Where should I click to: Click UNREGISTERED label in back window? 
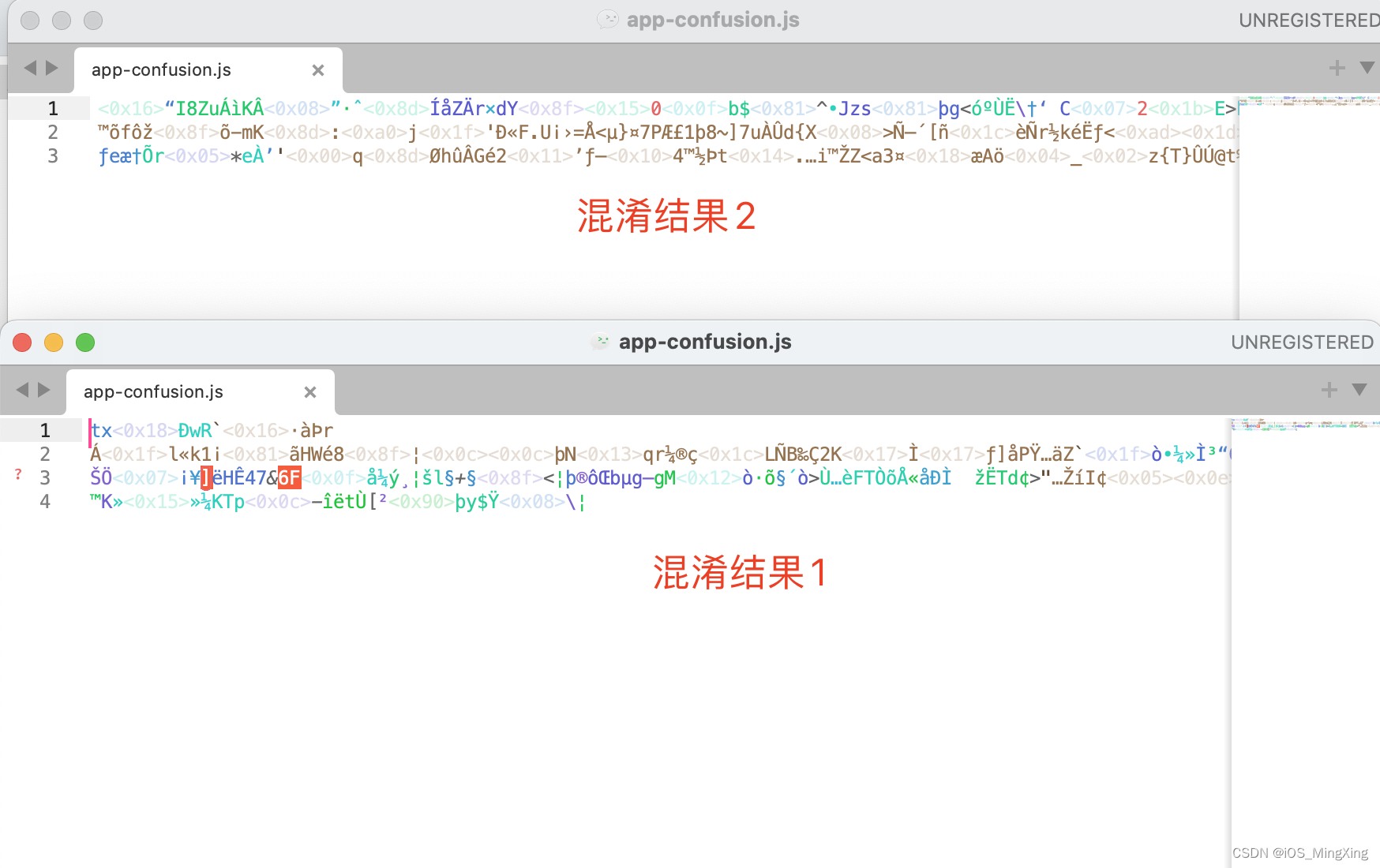(1309, 20)
